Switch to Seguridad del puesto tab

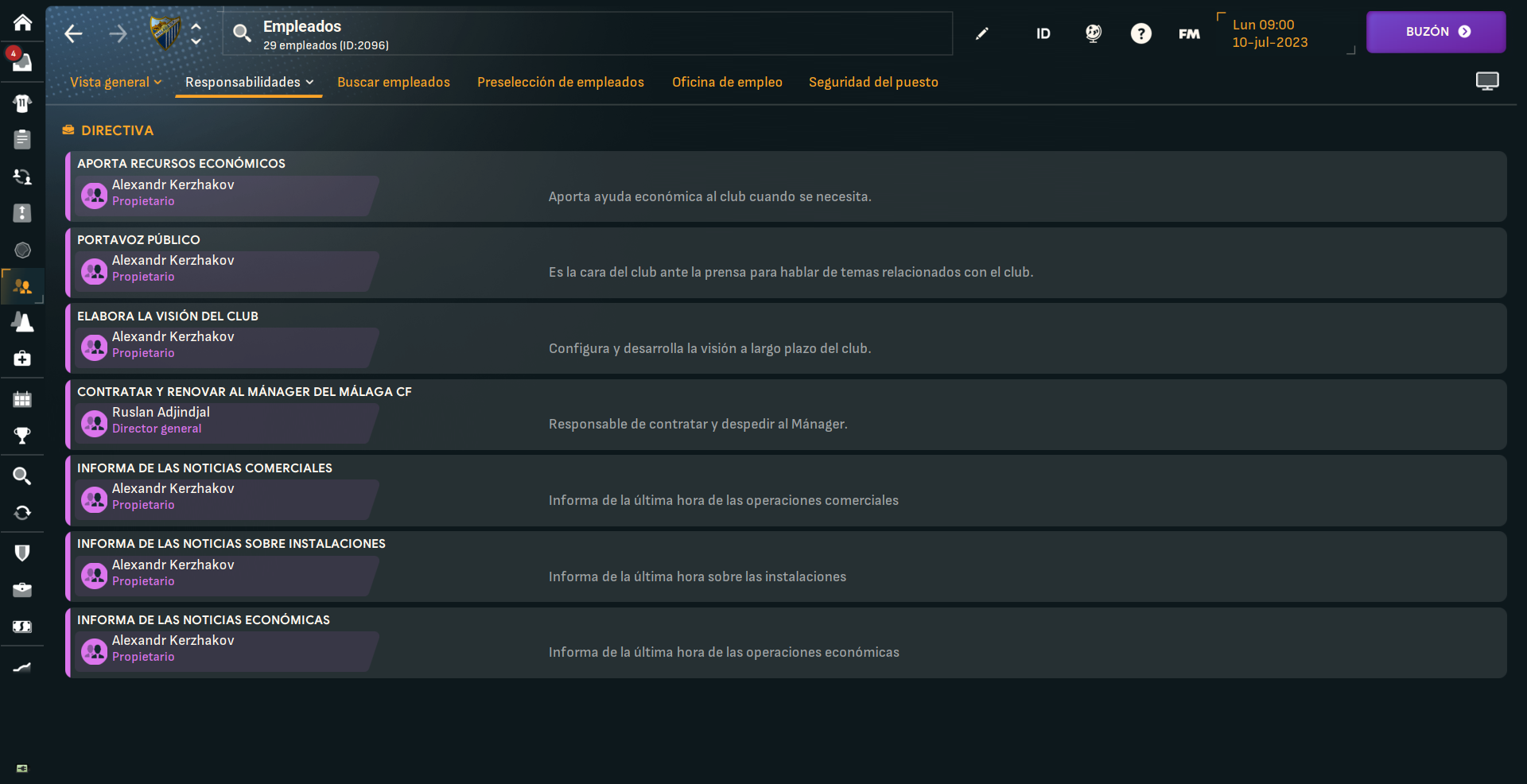tap(873, 82)
